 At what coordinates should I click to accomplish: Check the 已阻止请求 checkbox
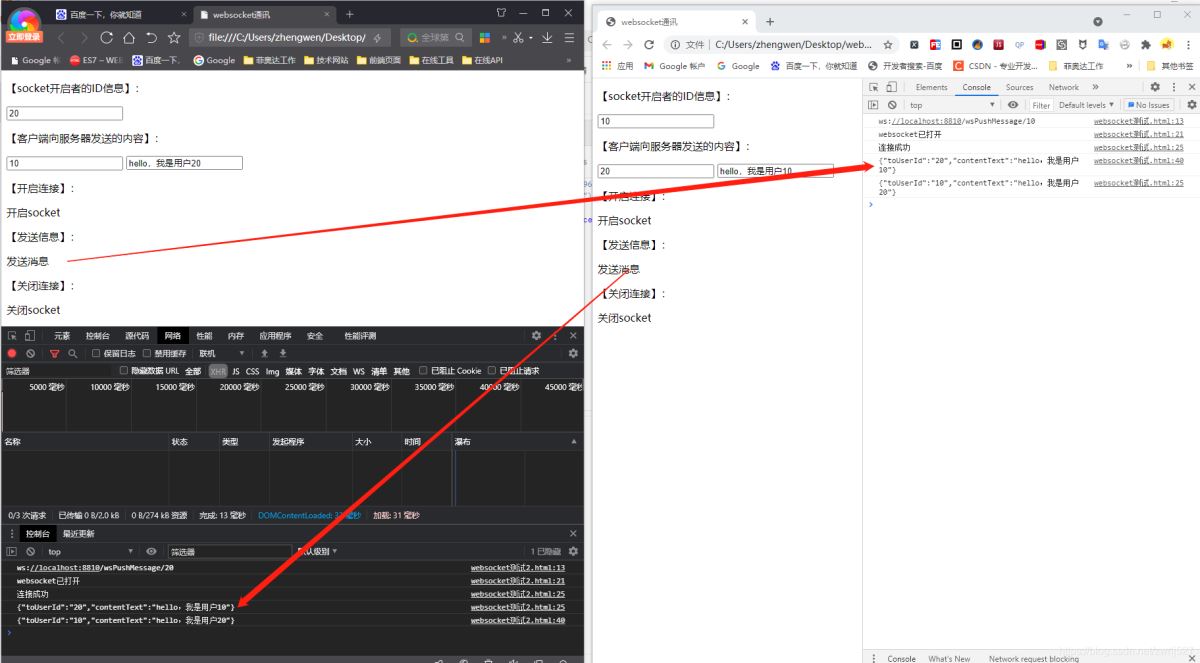tap(492, 371)
